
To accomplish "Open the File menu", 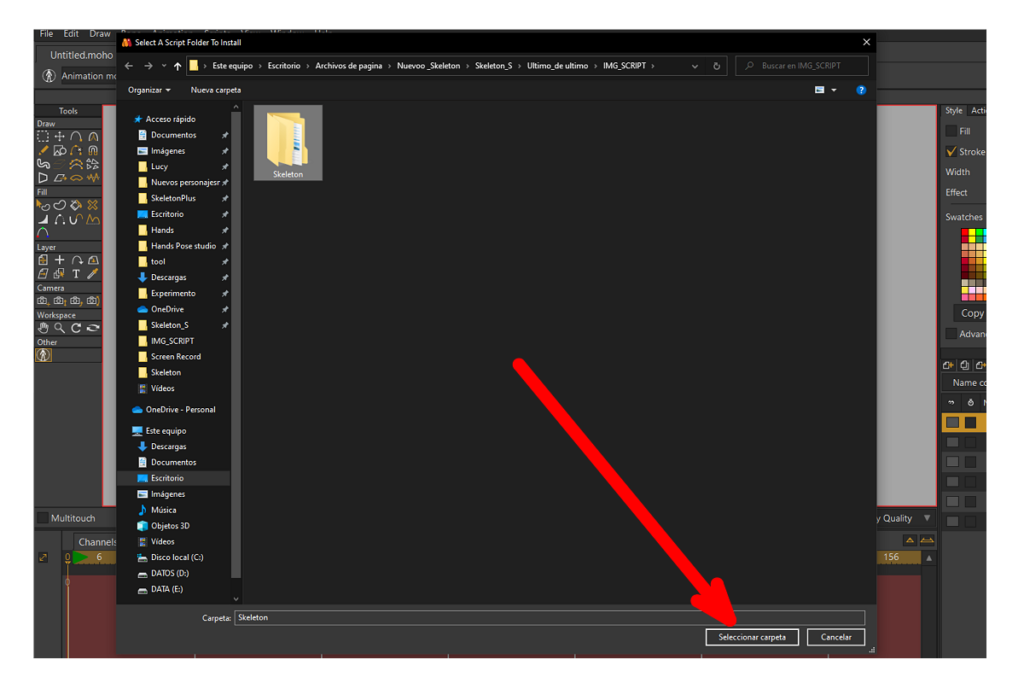I will [x=46, y=34].
